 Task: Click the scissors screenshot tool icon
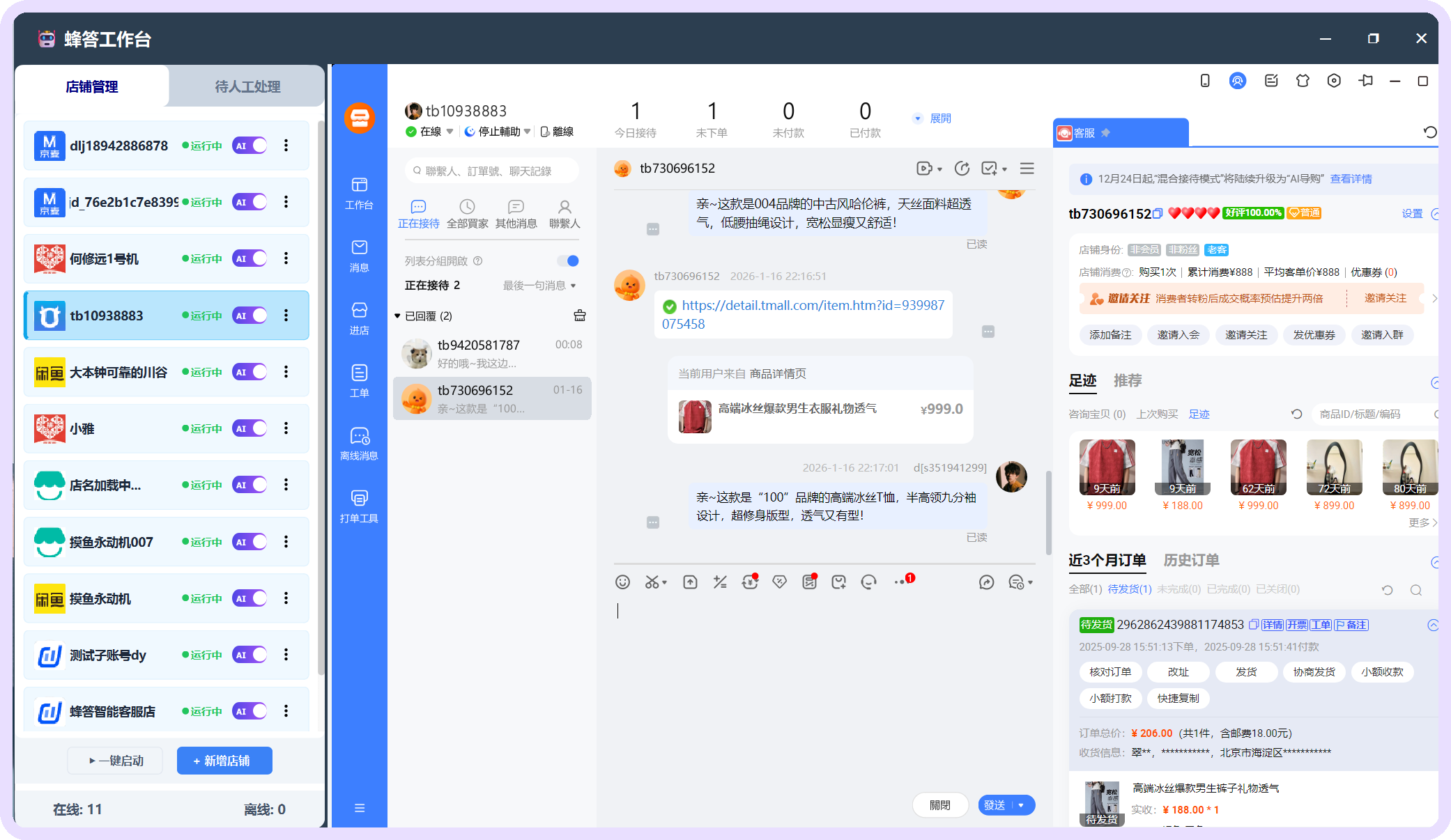[x=652, y=582]
